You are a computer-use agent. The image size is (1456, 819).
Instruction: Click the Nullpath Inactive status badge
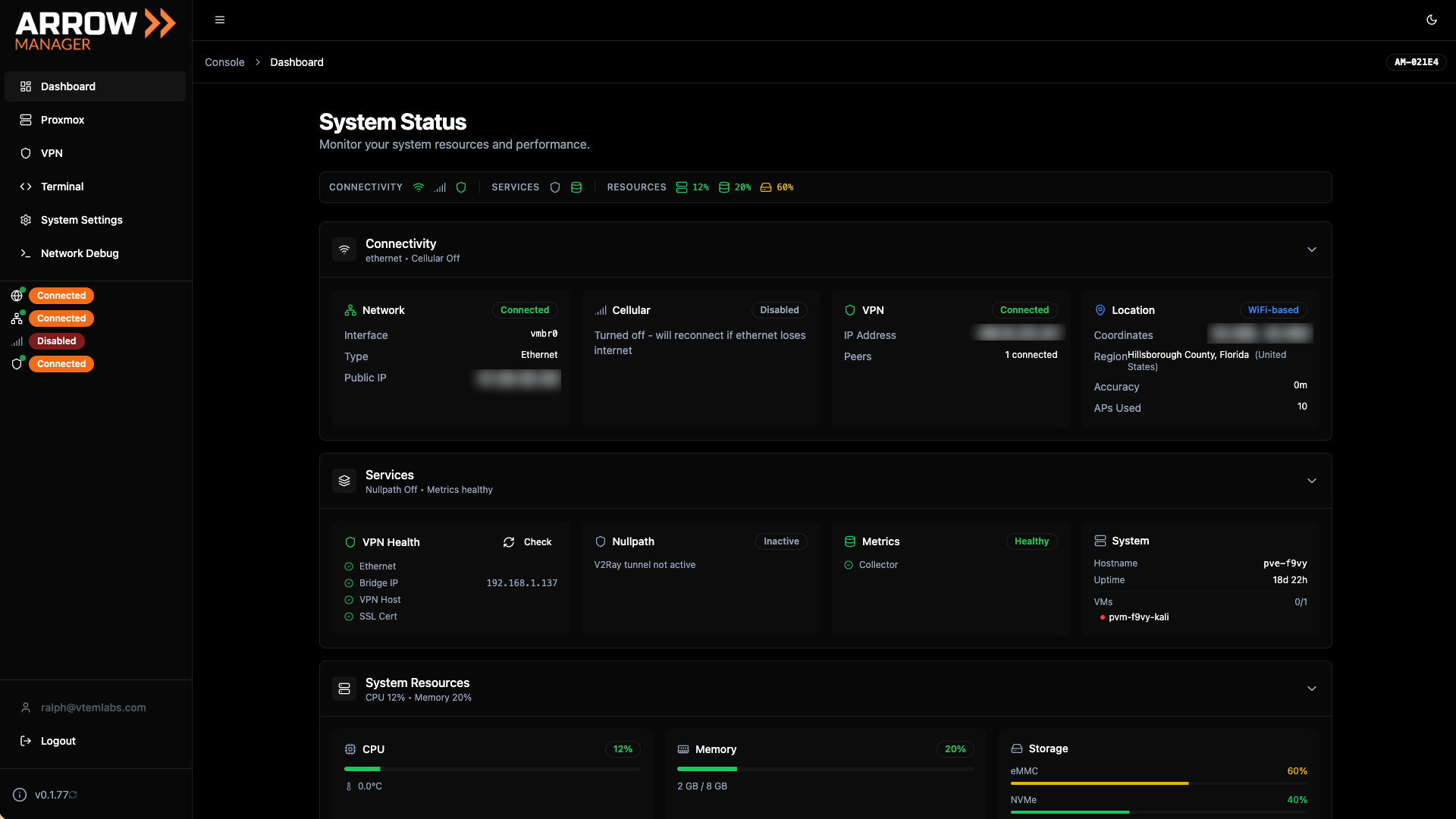click(780, 541)
